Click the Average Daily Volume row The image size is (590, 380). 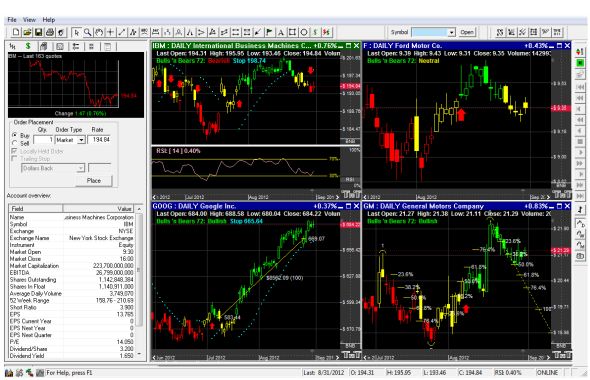click(71, 293)
